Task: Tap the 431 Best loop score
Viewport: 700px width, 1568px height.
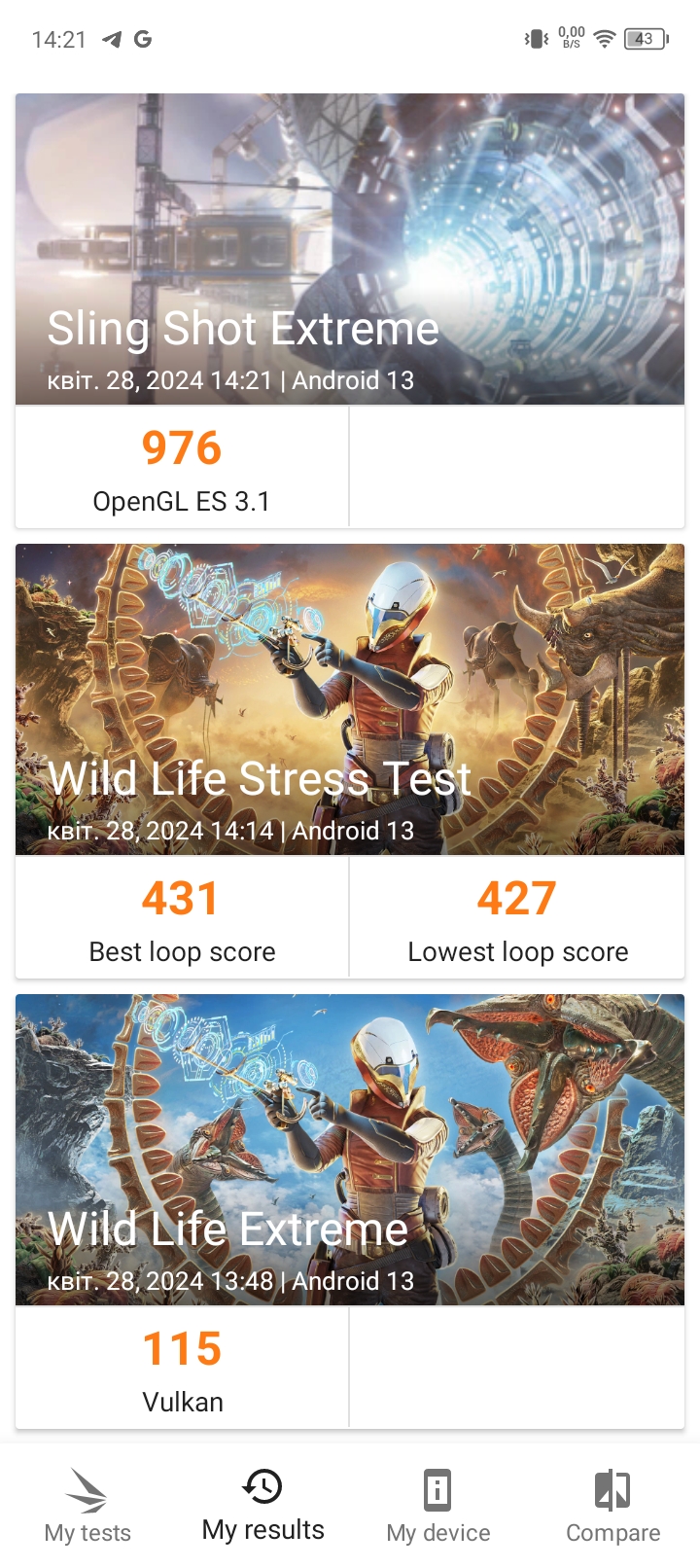Action: pyautogui.click(x=182, y=918)
